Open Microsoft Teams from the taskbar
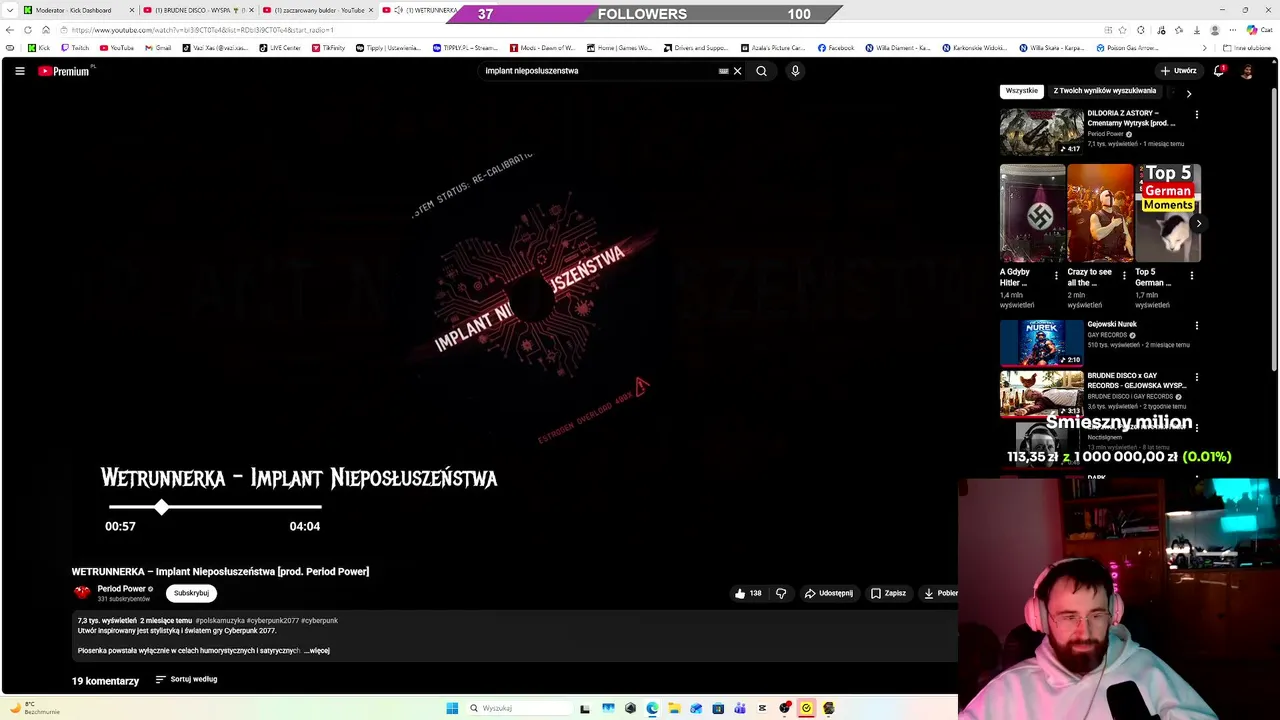 click(740, 708)
